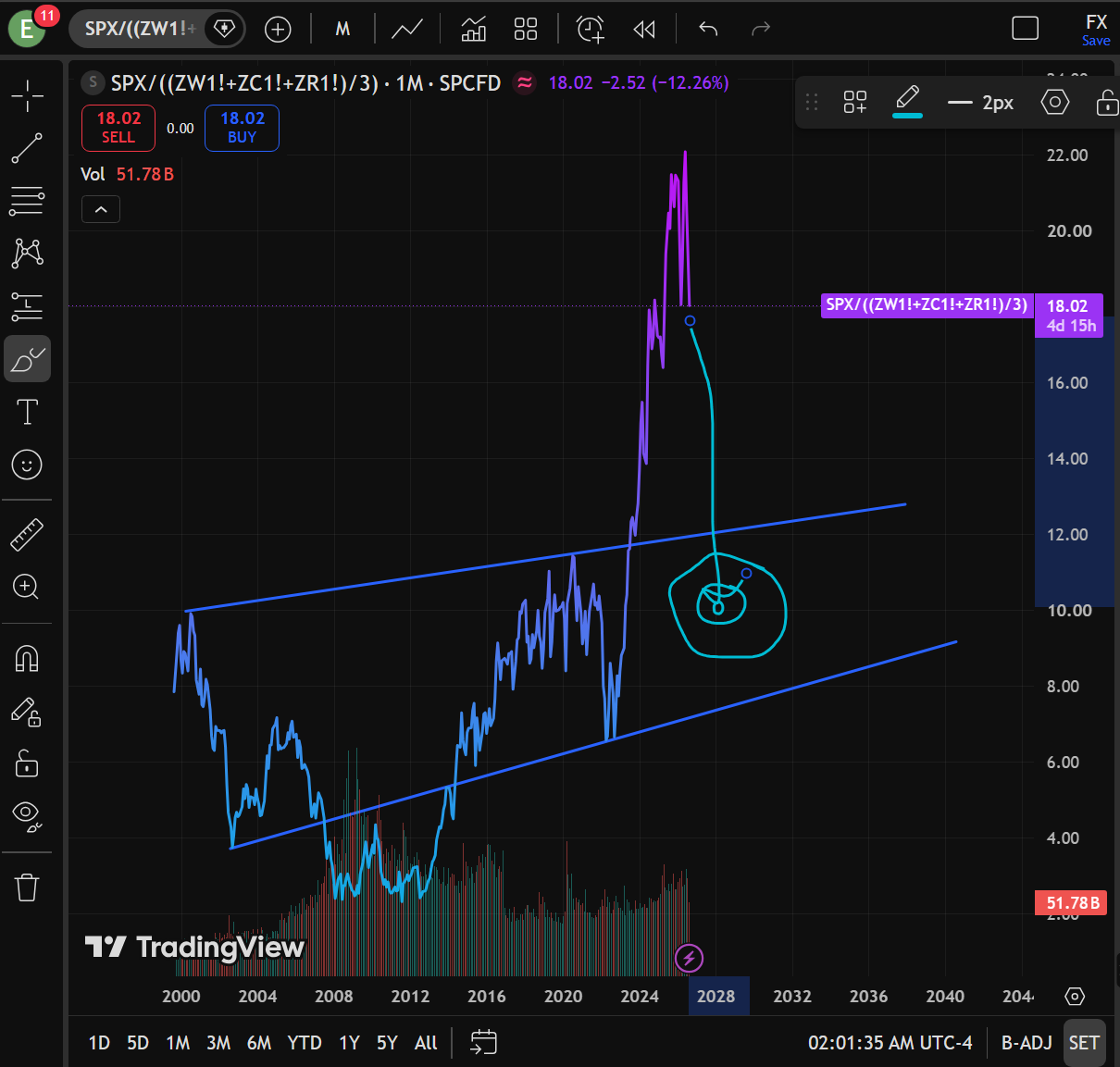This screenshot has width=1120, height=1067.
Task: Select the 1M time range
Action: (x=178, y=1043)
